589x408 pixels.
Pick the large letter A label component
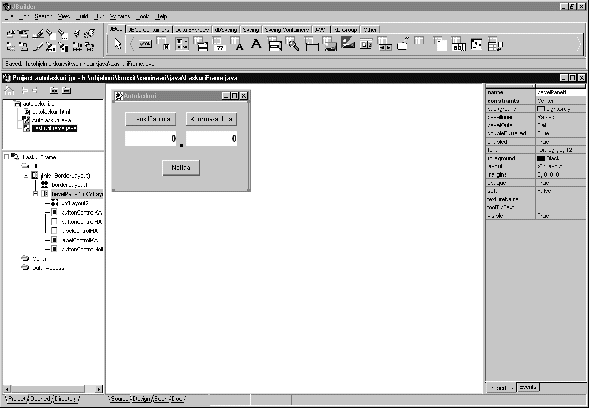click(x=256, y=44)
